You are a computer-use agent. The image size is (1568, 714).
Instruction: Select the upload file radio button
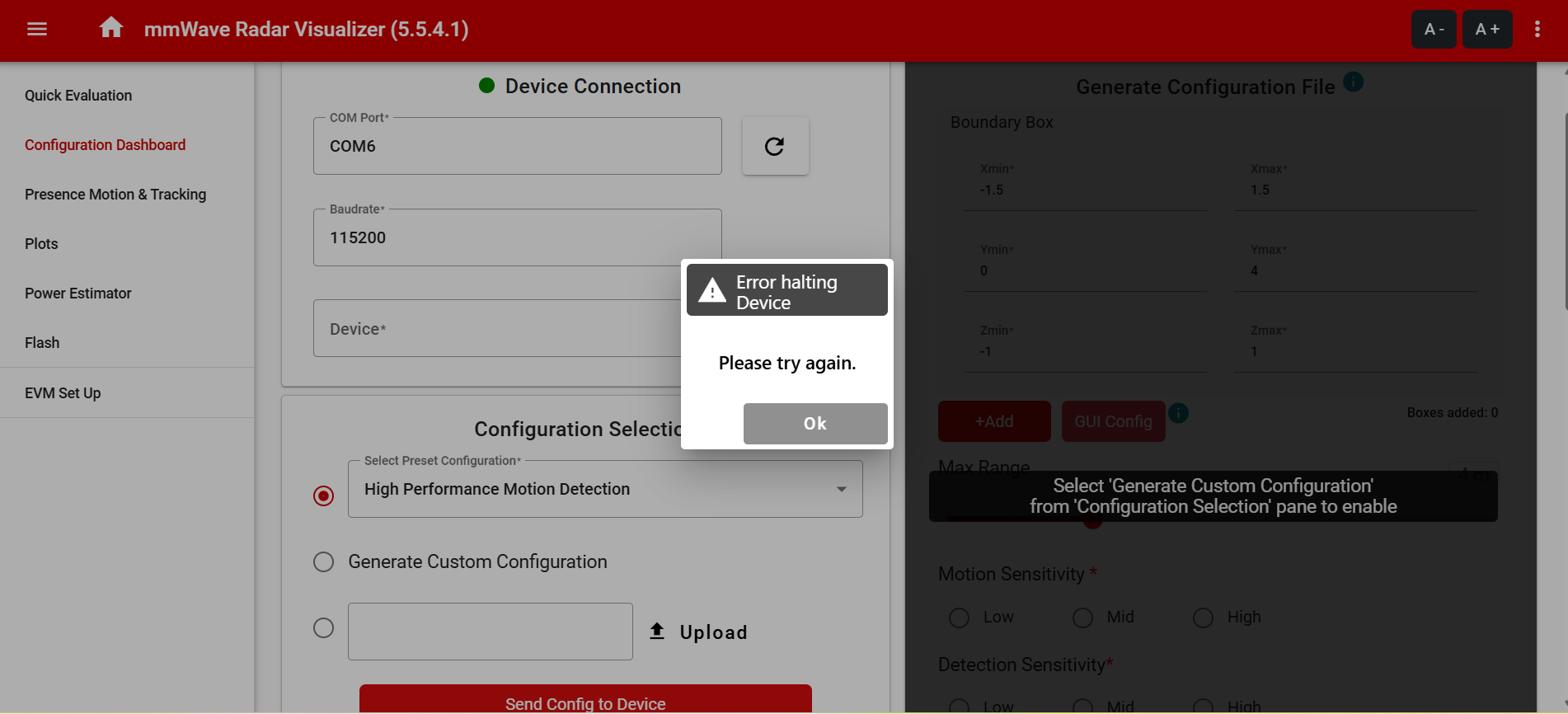coord(324,628)
